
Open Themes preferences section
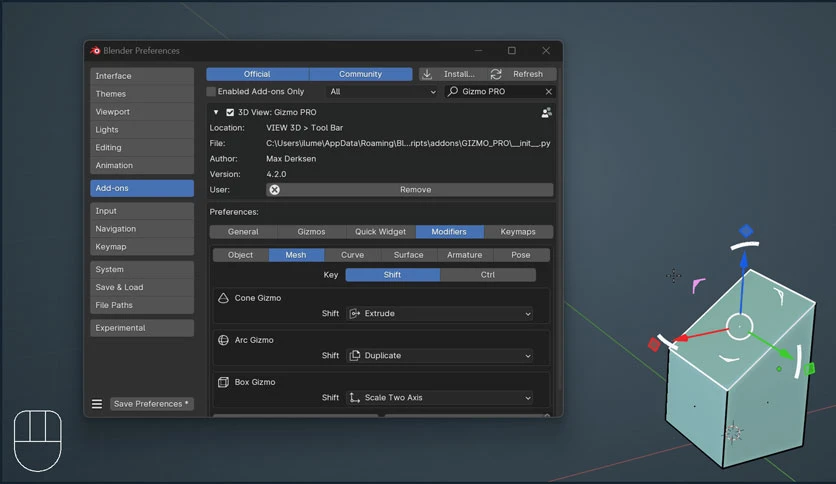[142, 94]
